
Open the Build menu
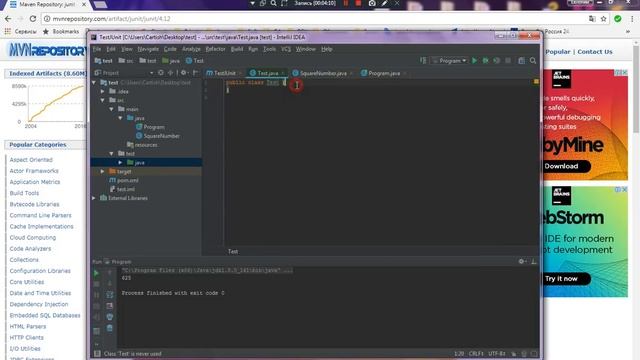tap(237, 49)
